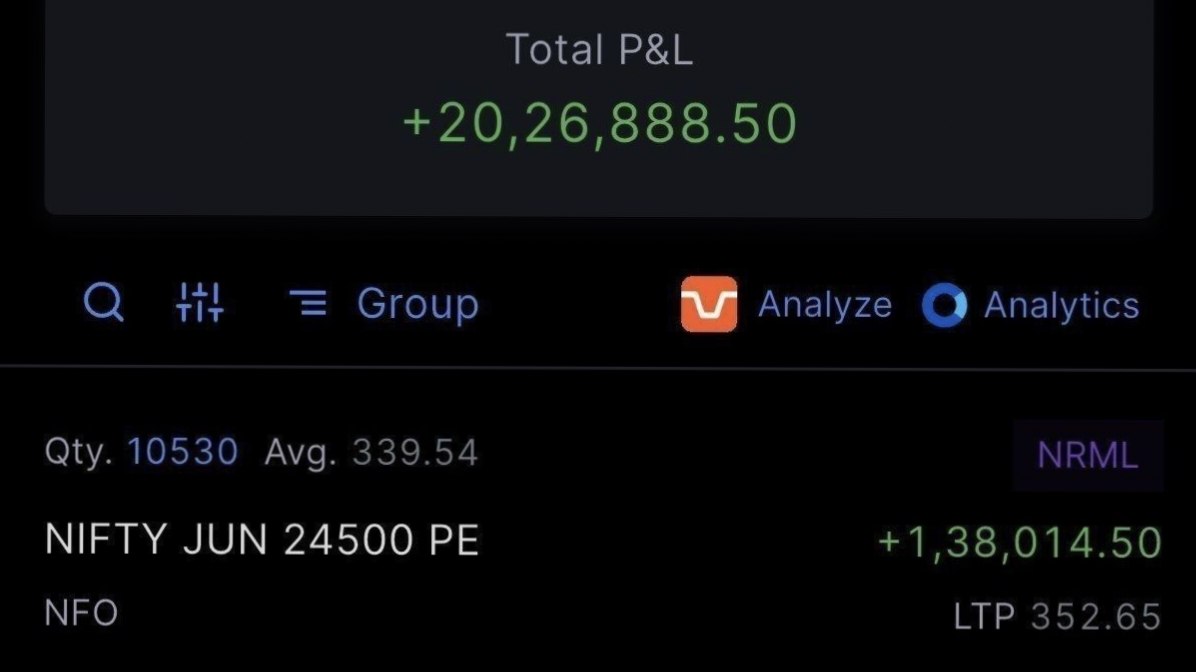Image resolution: width=1196 pixels, height=672 pixels.
Task: Tap the NFO exchange label
Action: tap(82, 613)
